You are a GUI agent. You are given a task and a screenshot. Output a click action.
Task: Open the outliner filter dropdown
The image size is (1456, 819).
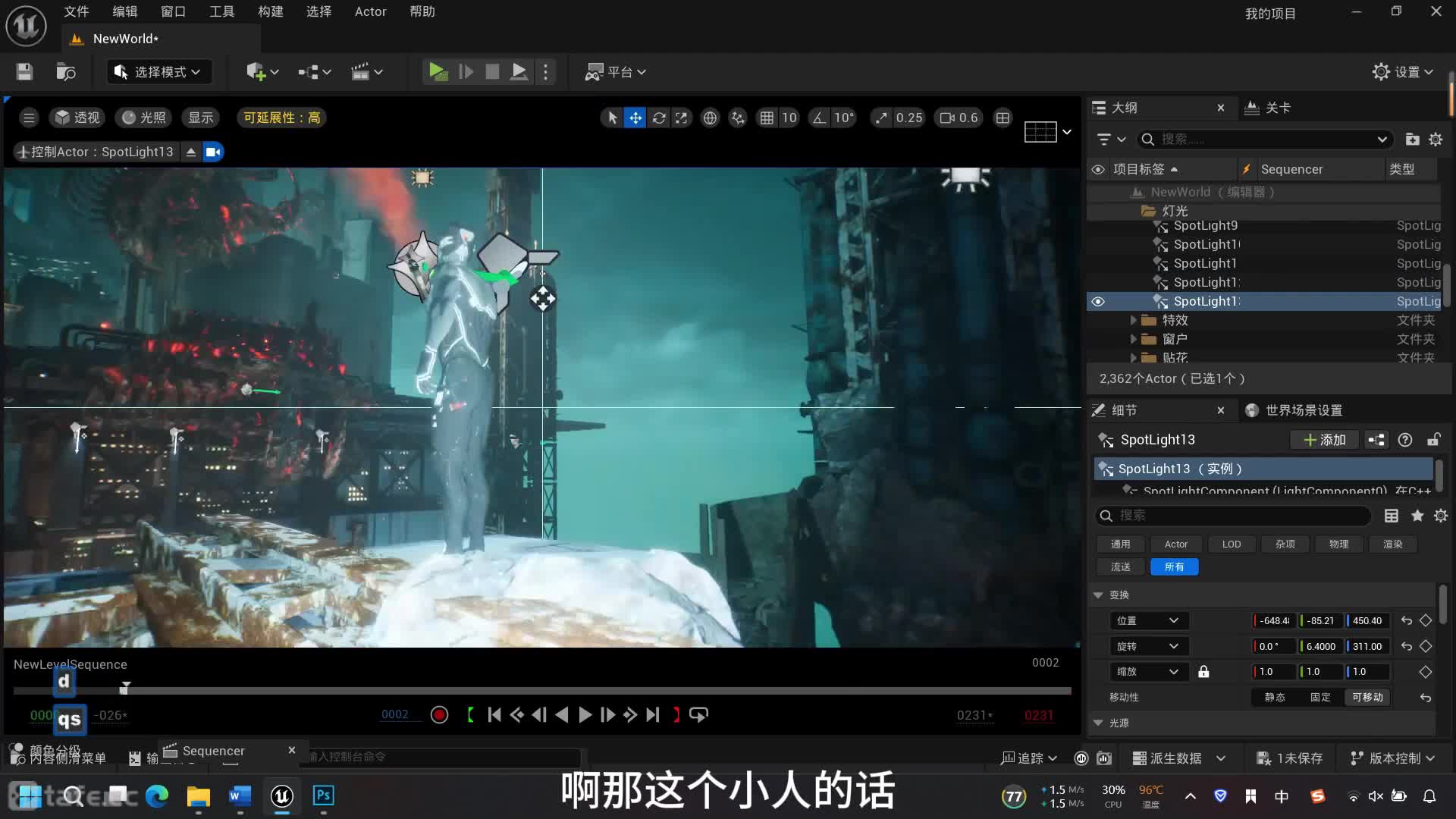[x=1112, y=140]
